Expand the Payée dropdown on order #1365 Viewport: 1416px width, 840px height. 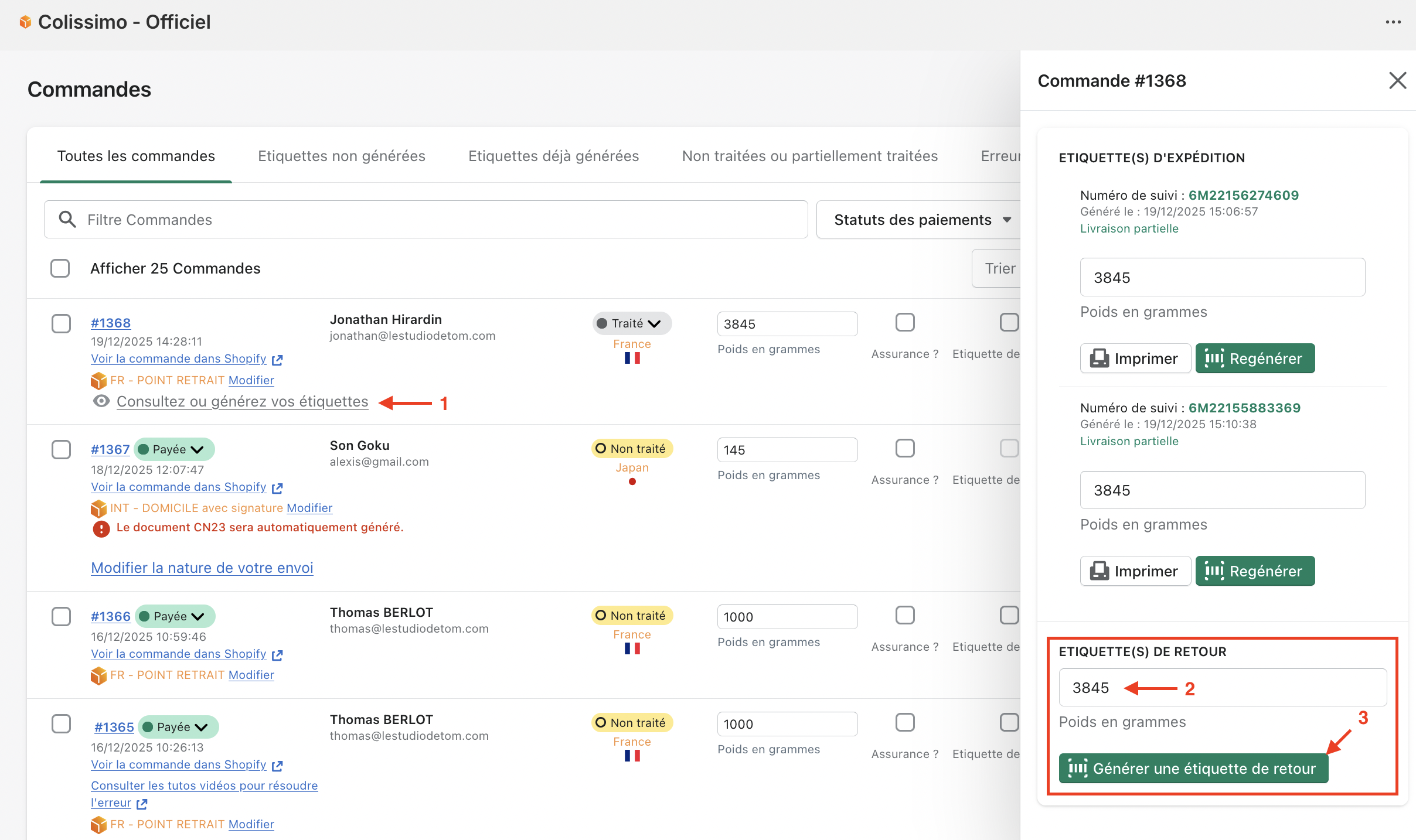pos(178,727)
